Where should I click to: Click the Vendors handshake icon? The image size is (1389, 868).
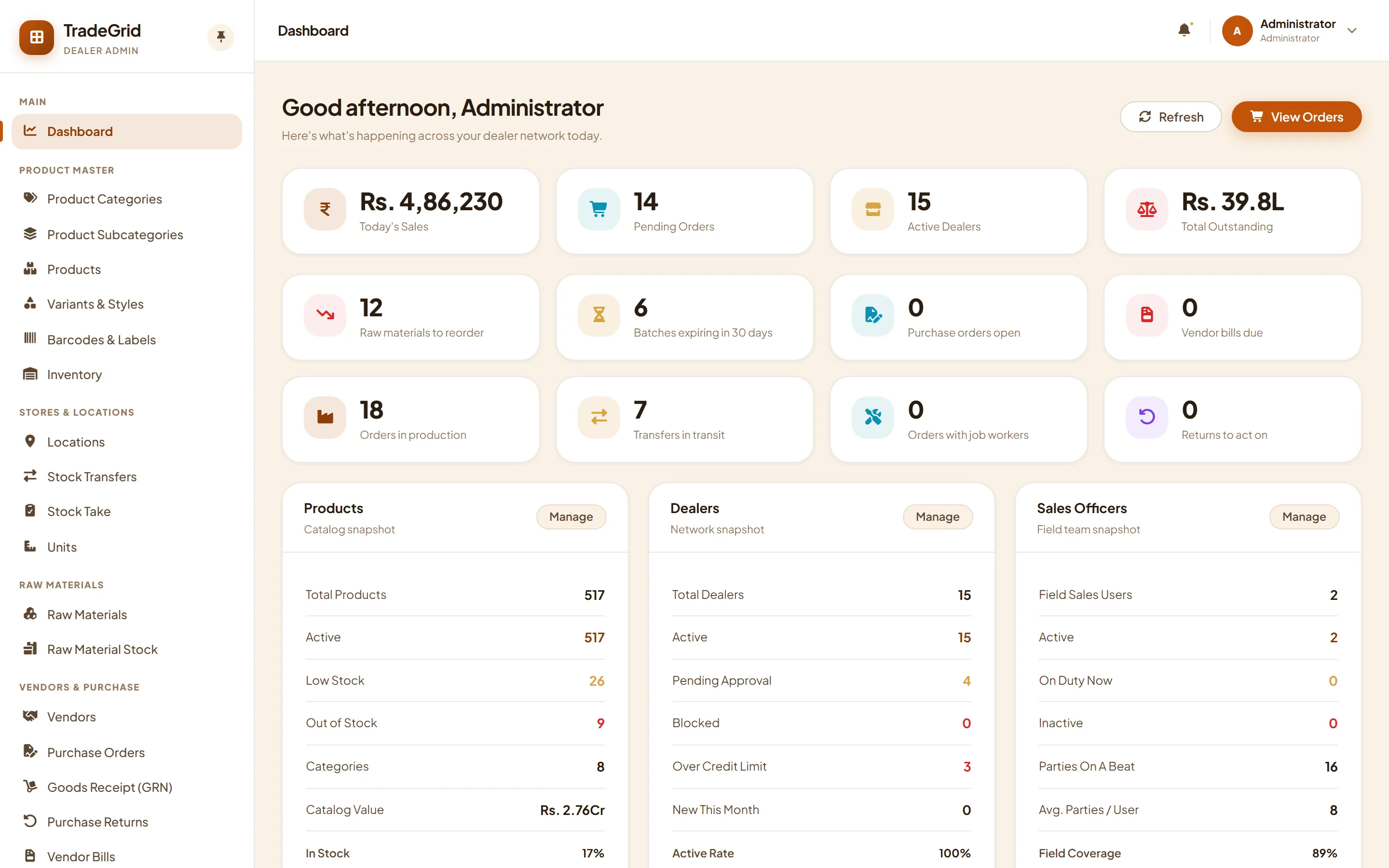click(x=30, y=716)
